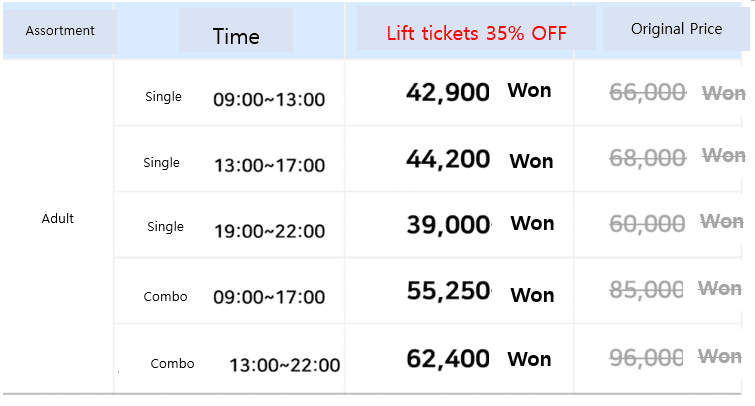The height and width of the screenshot is (406, 755).
Task: Click the crossed-out 66,000 Won price
Action: point(677,92)
